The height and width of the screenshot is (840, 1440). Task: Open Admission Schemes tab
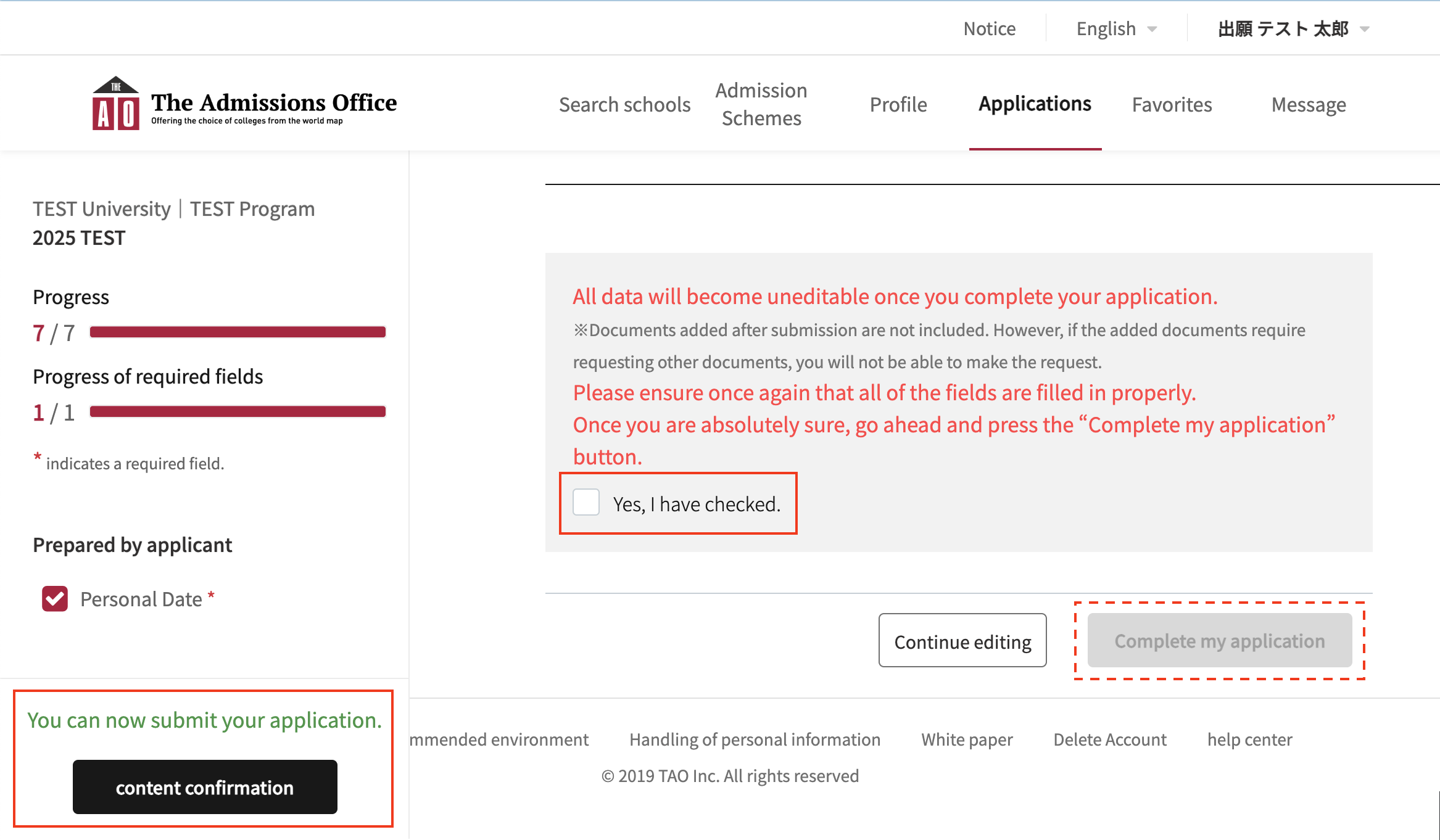click(x=761, y=104)
